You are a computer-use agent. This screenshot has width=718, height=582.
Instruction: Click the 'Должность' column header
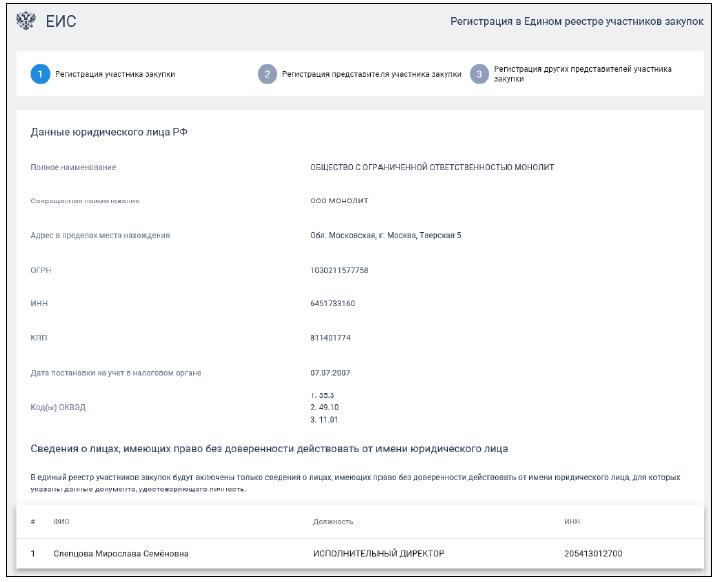[333, 521]
